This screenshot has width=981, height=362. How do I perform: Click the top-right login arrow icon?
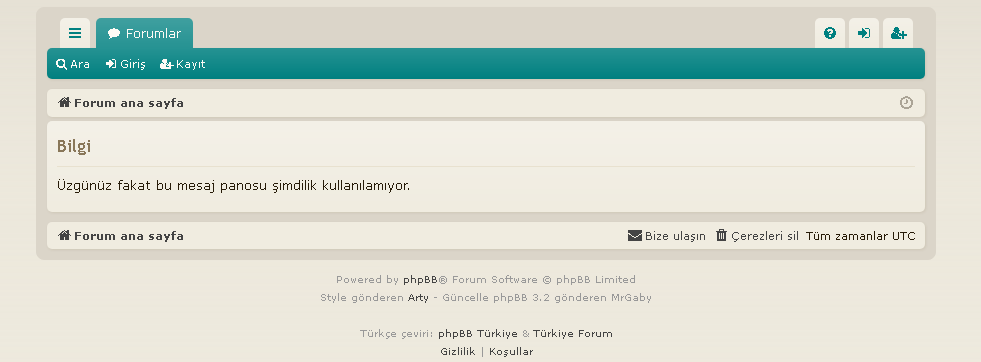point(863,33)
